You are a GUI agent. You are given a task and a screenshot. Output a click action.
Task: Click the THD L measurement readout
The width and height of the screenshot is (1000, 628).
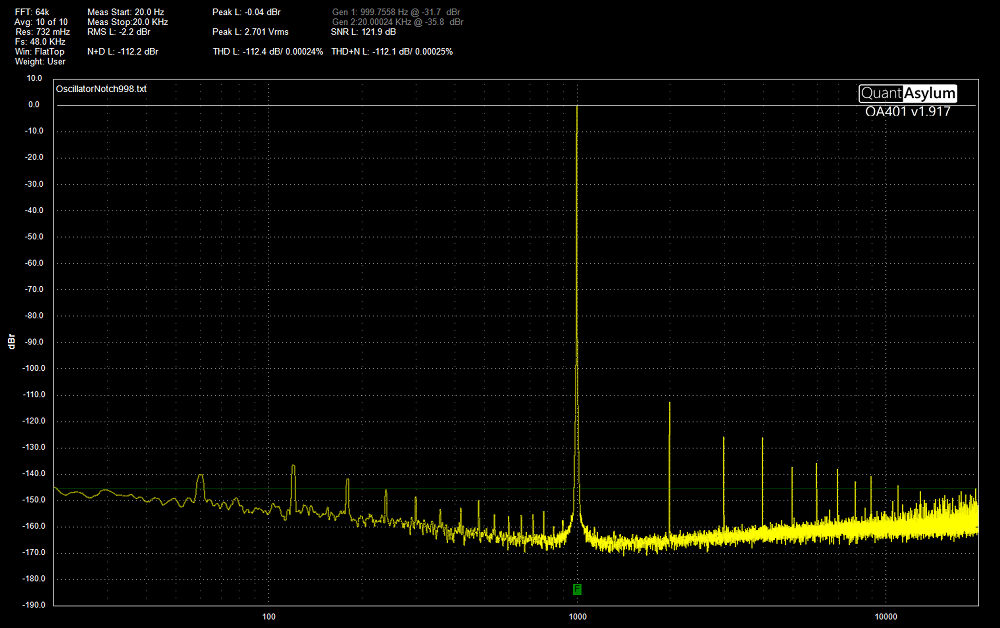(x=268, y=51)
